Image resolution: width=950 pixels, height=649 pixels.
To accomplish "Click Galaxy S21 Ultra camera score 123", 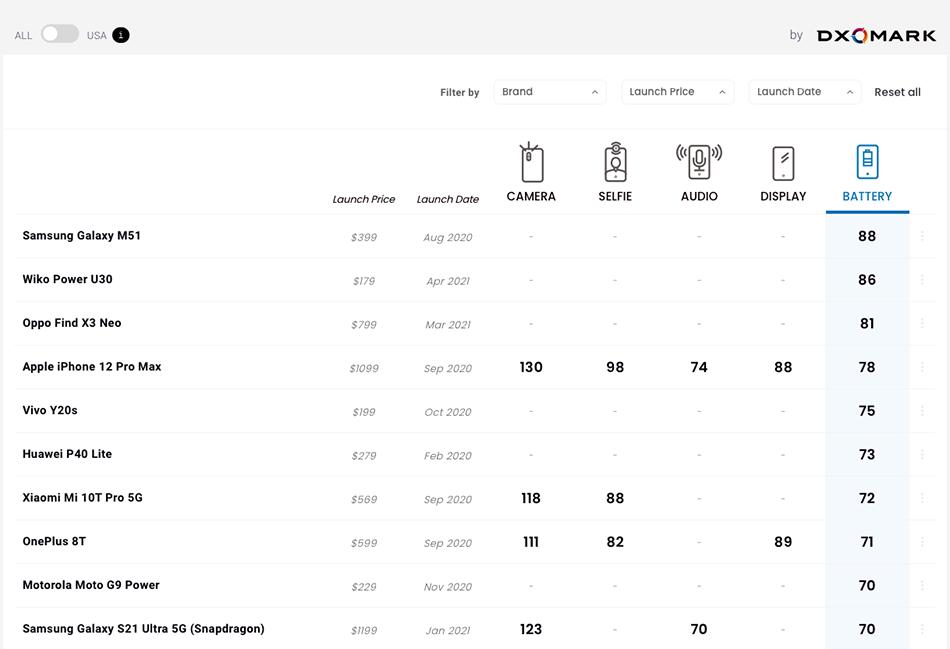I will [531, 629].
